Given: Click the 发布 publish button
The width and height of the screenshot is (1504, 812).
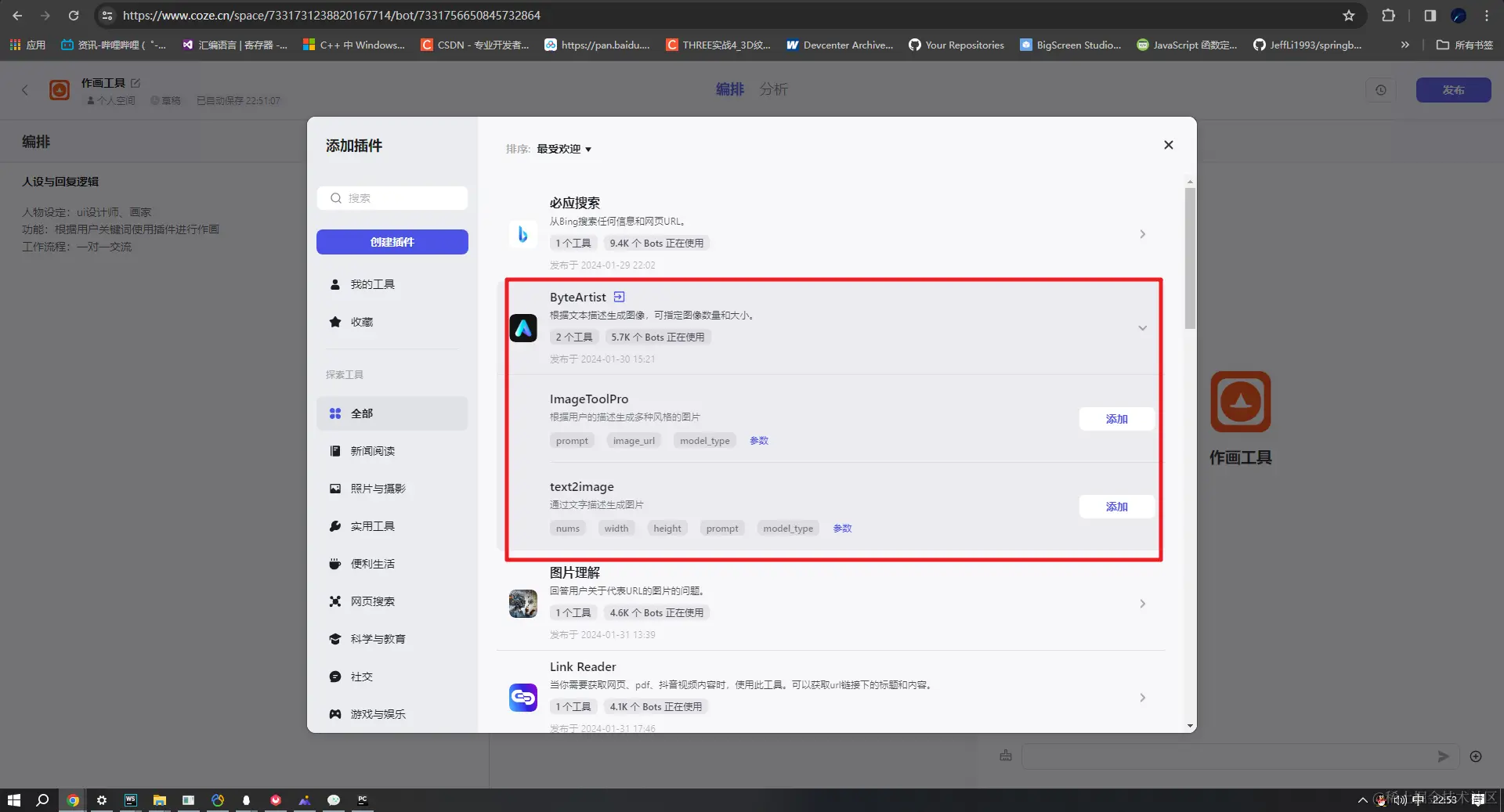Looking at the screenshot, I should click(x=1453, y=90).
